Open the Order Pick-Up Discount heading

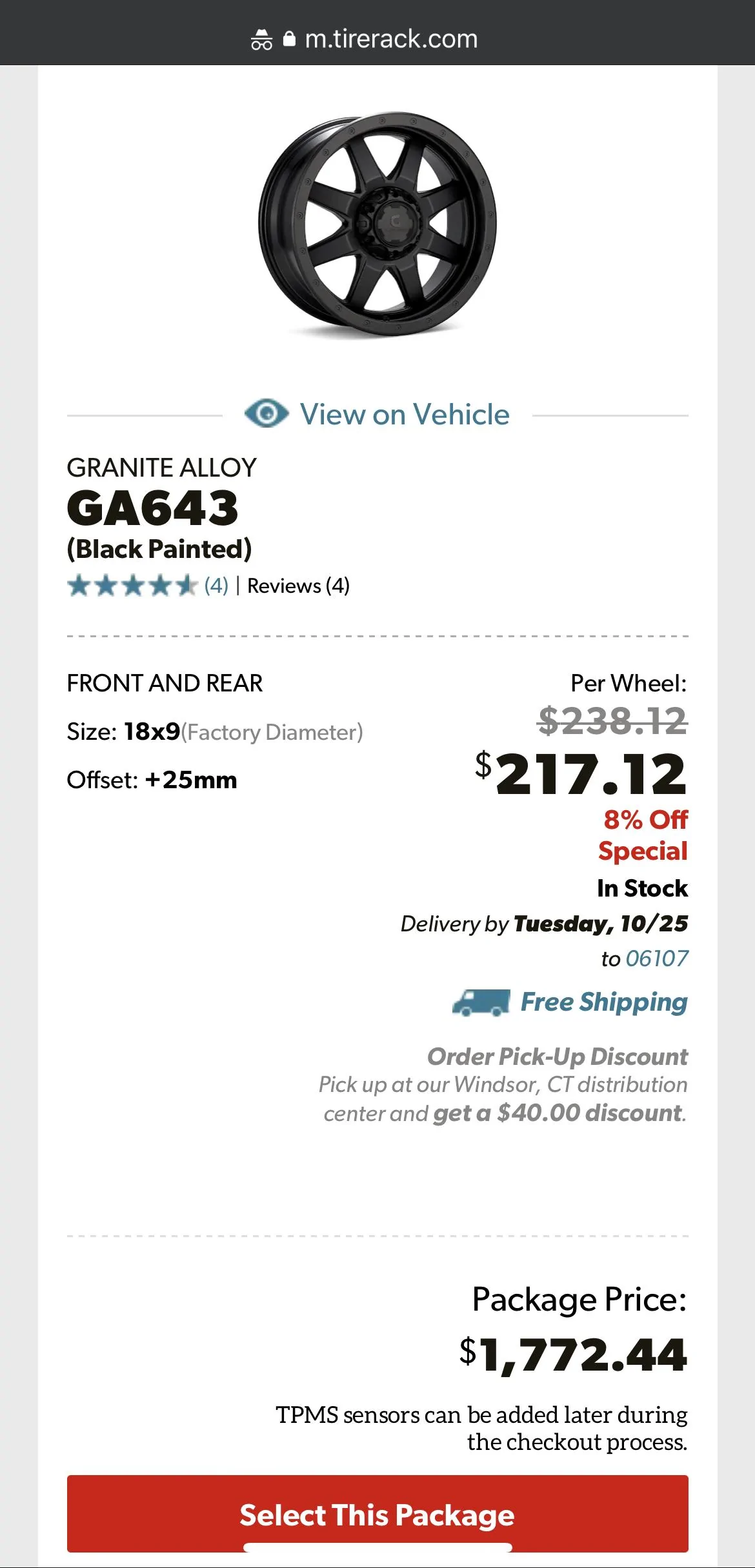coord(558,1057)
